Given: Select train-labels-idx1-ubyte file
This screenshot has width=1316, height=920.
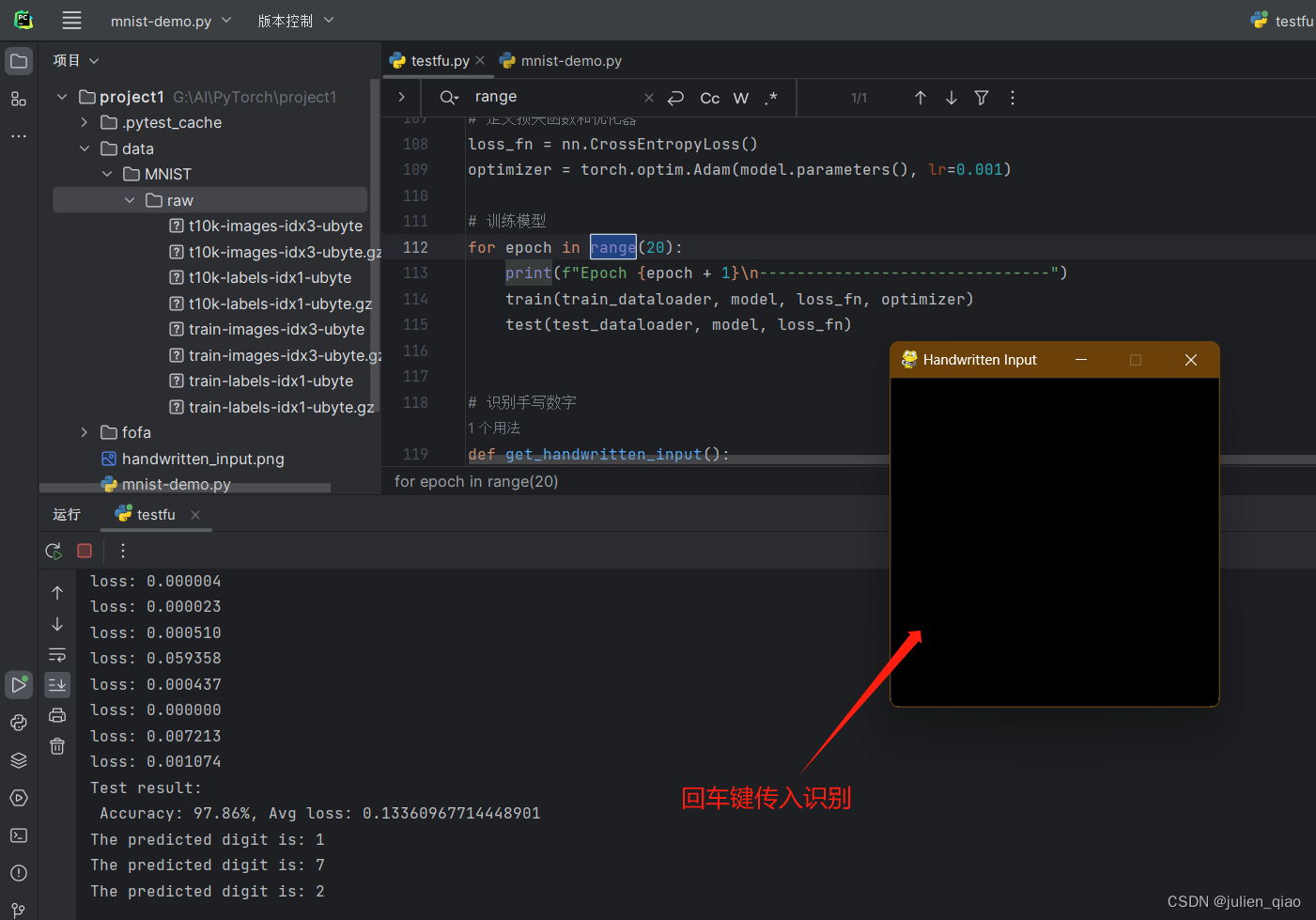Looking at the screenshot, I should coord(261,381).
